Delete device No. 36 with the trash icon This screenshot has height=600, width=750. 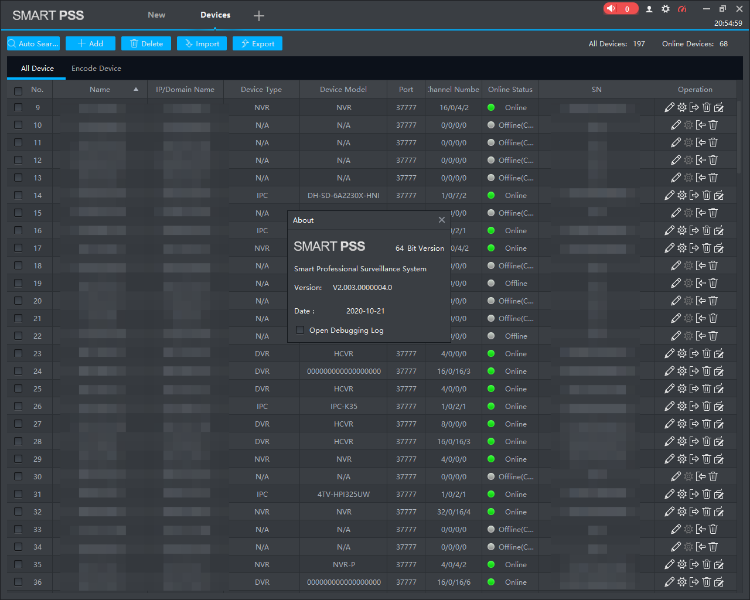point(706,582)
